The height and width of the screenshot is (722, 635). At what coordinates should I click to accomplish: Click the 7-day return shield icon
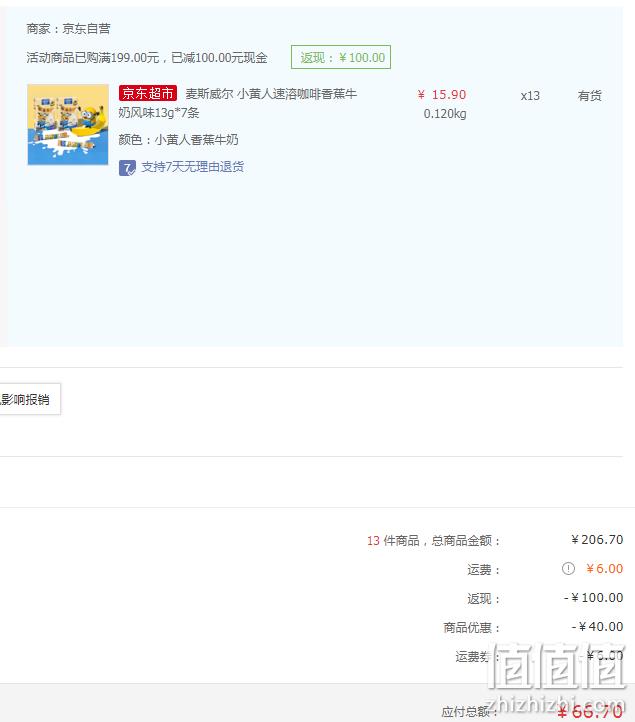(x=127, y=168)
